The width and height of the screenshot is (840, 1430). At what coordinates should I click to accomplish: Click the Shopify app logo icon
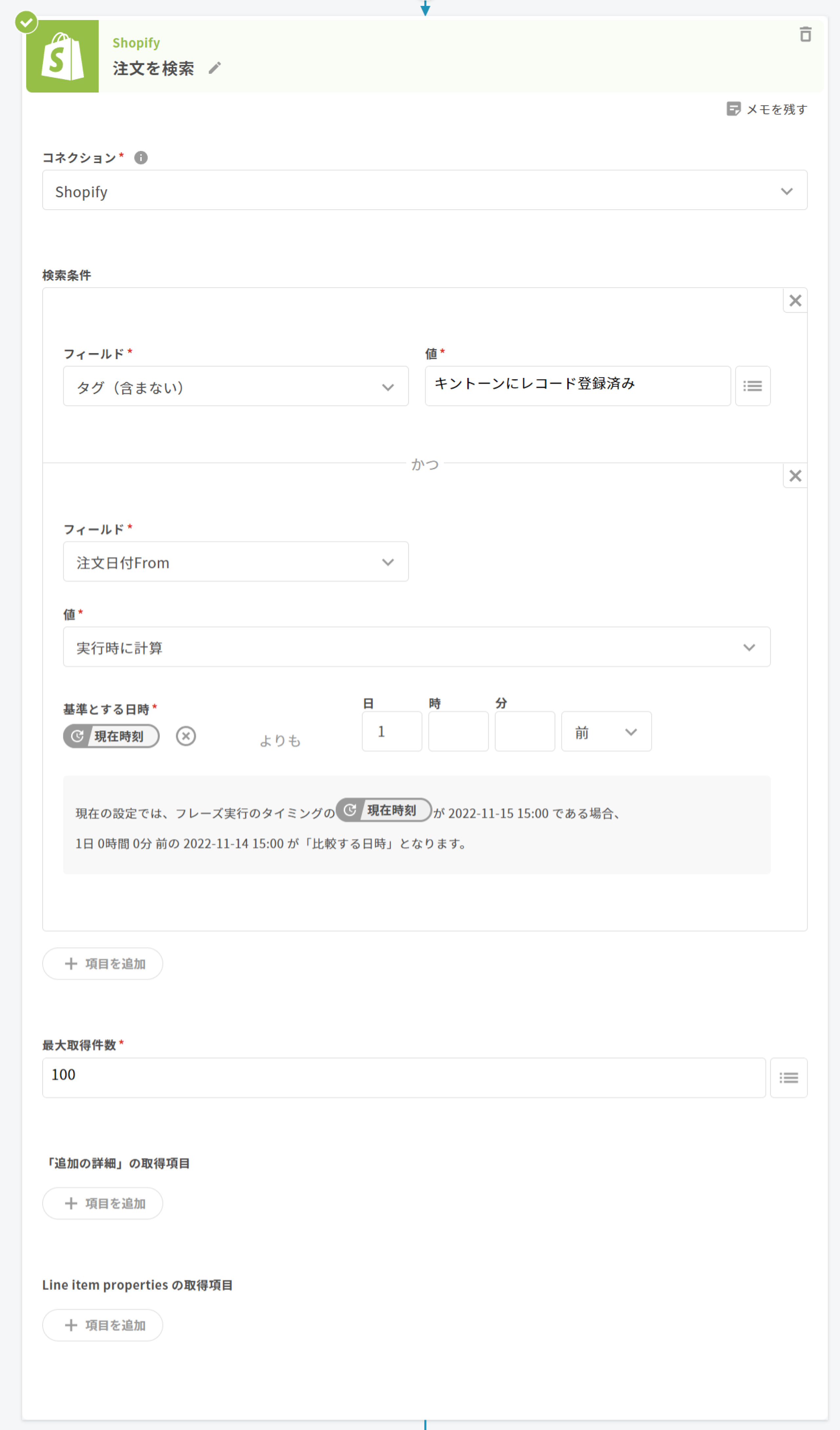[x=62, y=56]
